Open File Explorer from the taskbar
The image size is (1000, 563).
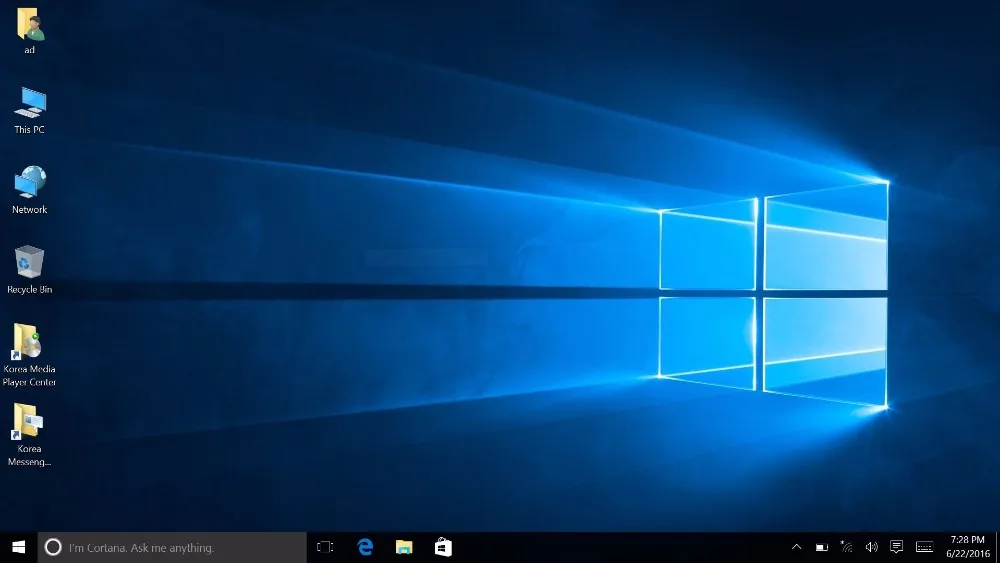pyautogui.click(x=404, y=547)
